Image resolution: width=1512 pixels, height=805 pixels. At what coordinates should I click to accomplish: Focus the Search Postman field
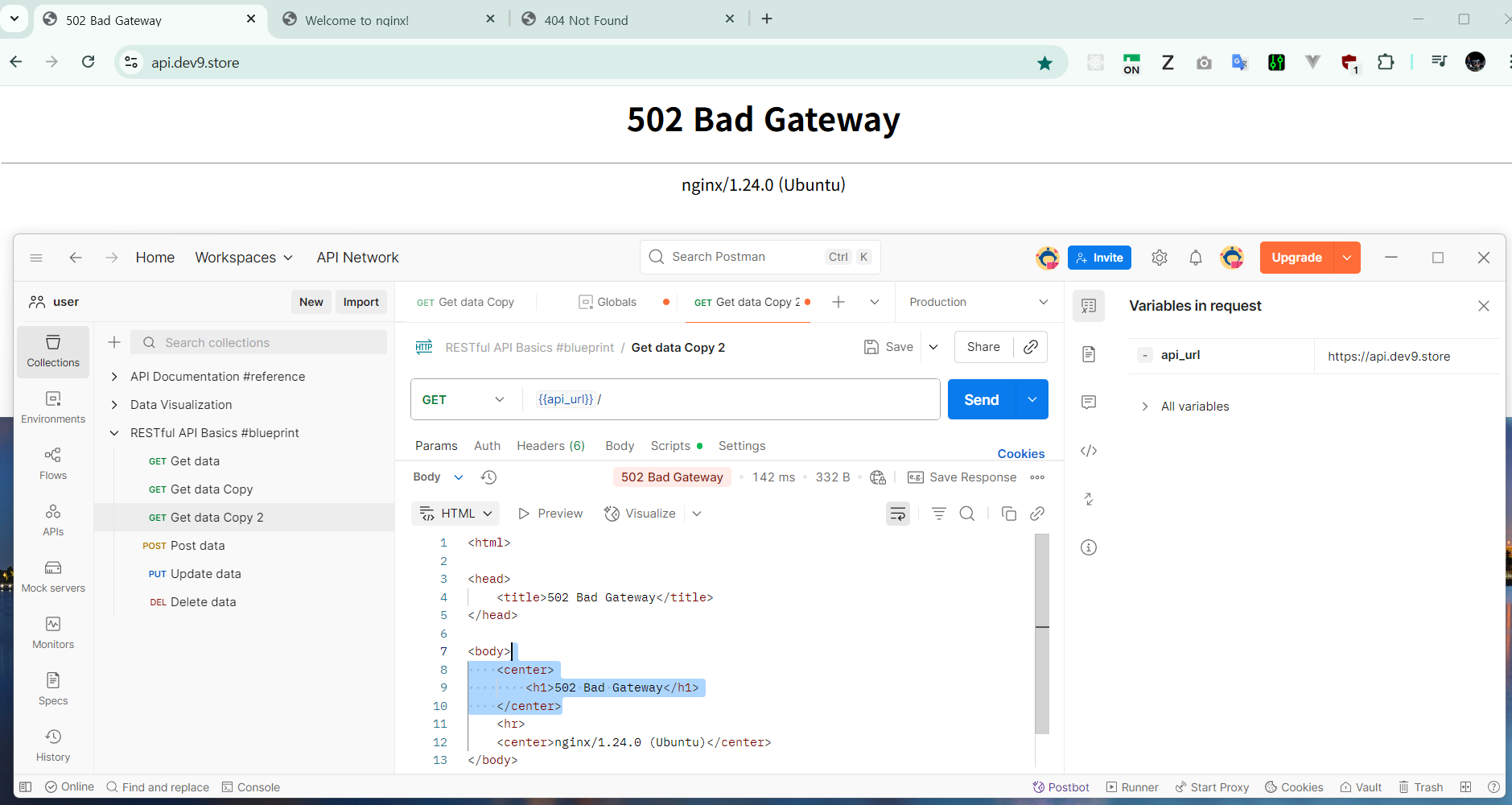pos(760,257)
